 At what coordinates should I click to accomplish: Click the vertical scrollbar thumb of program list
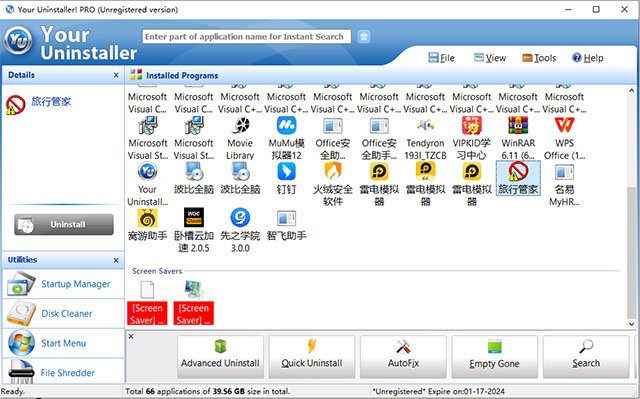coord(631,252)
